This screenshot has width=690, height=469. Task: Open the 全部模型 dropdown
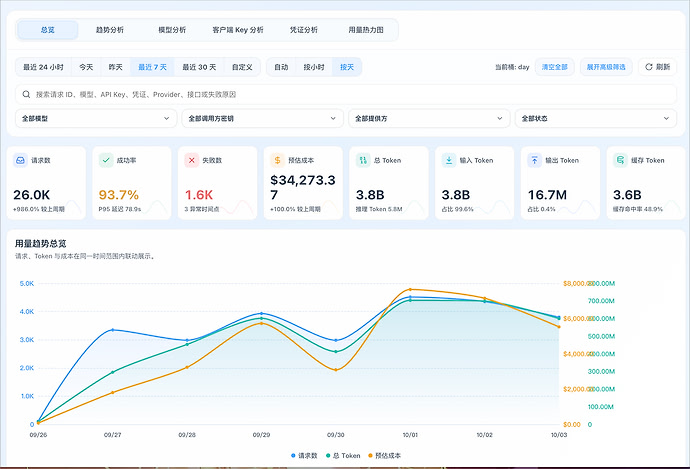click(96, 118)
